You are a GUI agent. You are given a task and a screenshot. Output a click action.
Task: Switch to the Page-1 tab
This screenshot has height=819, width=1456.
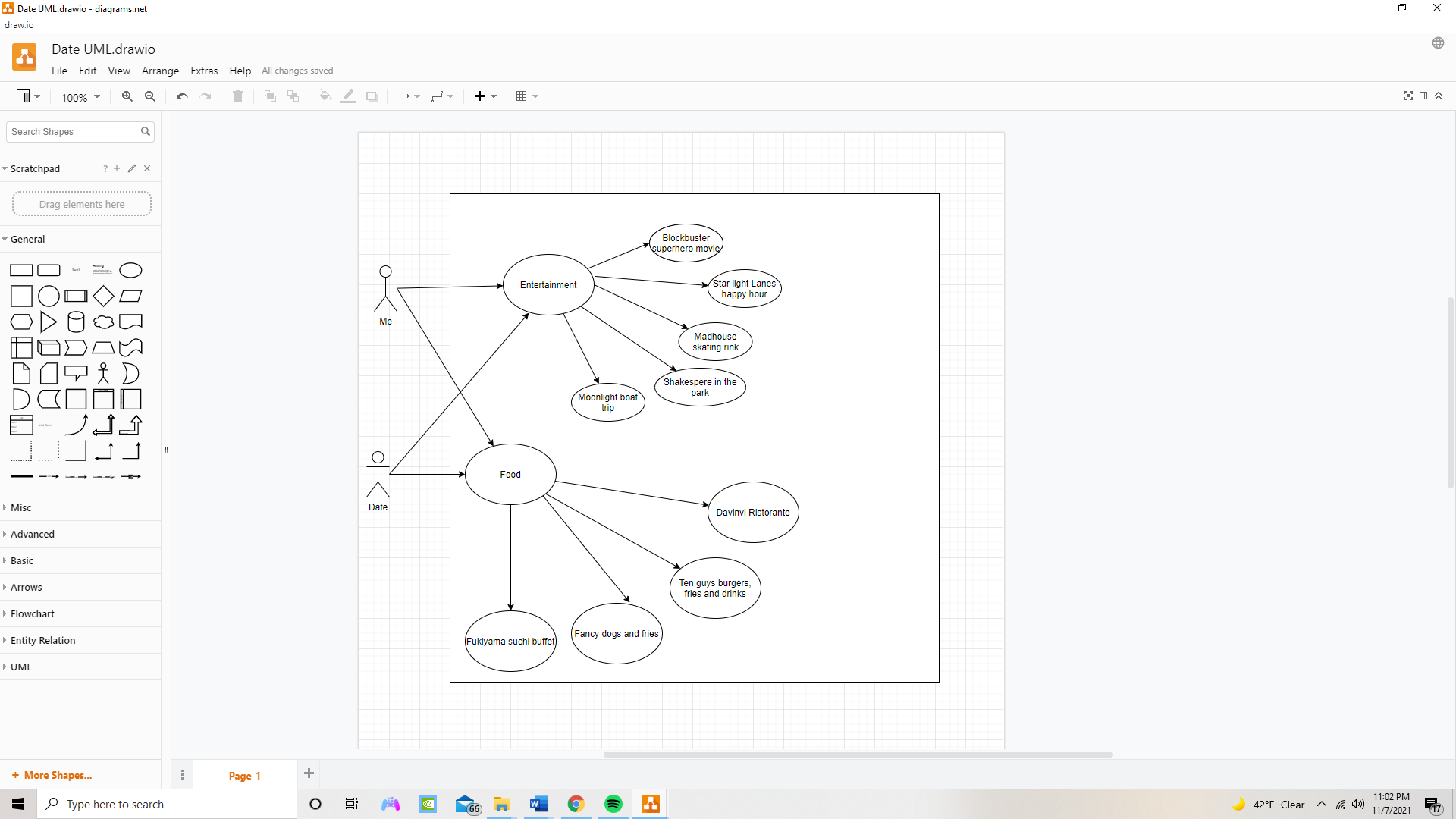244,775
